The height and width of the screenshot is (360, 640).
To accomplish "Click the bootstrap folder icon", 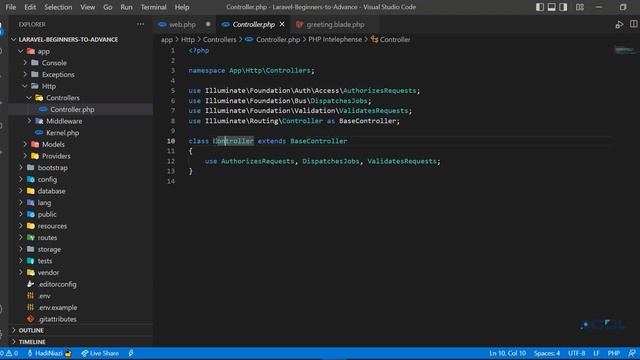I will point(31,168).
